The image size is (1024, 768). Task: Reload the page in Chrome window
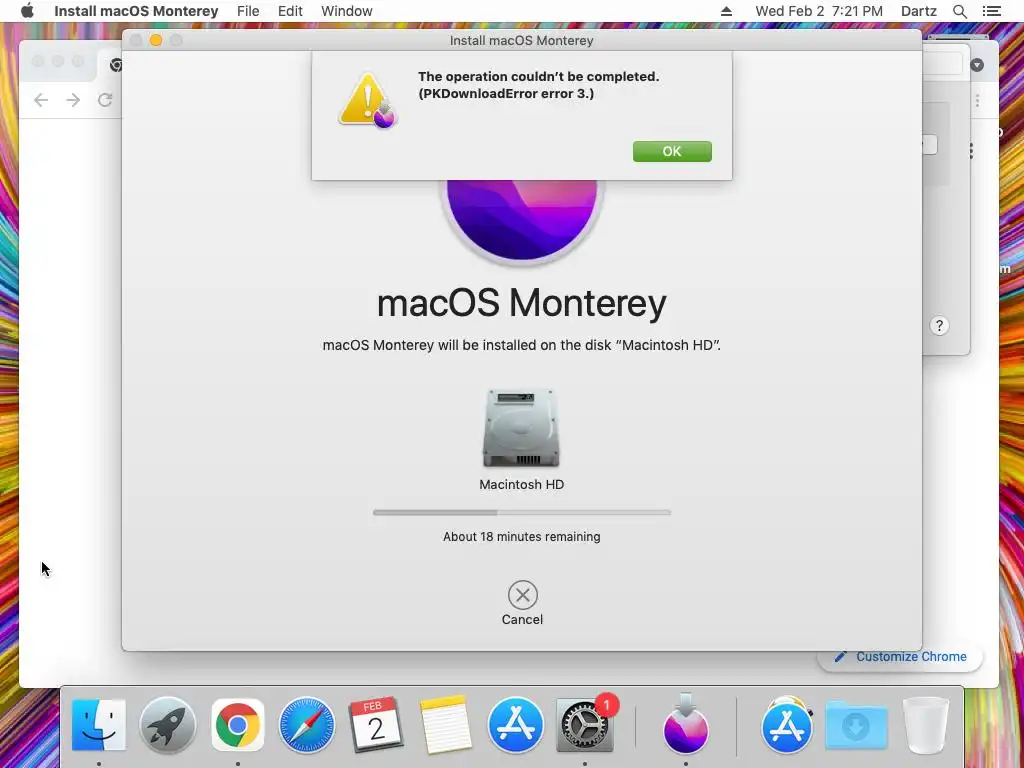[x=105, y=100]
